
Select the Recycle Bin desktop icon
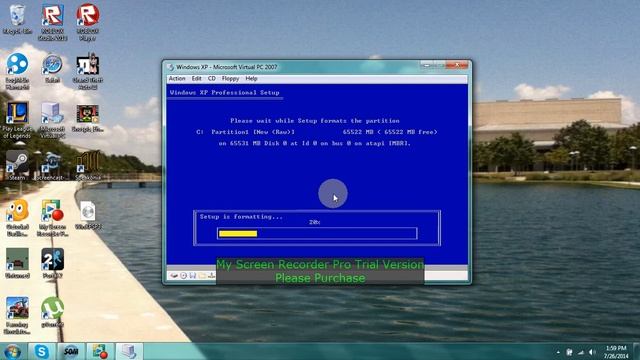tap(17, 20)
